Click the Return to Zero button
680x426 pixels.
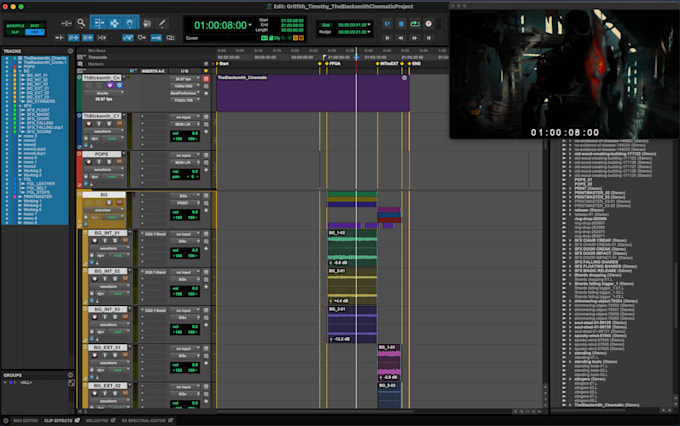coord(387,38)
